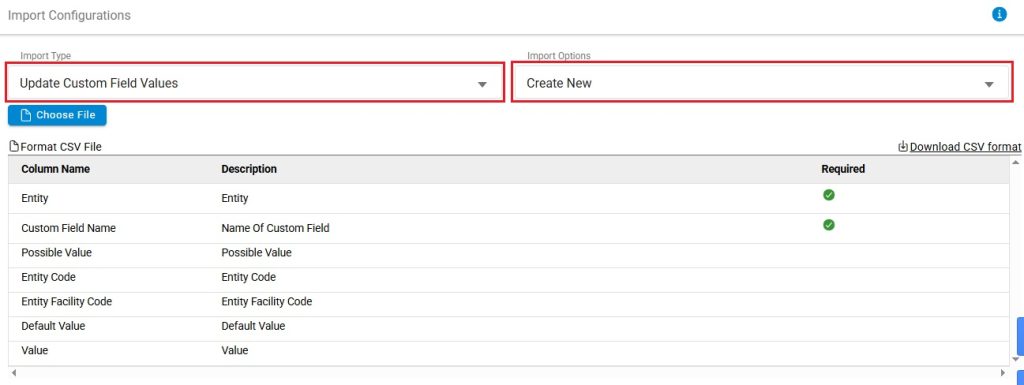Viewport: 1024px width, 385px height.
Task: Click the Required column header
Action: click(843, 169)
